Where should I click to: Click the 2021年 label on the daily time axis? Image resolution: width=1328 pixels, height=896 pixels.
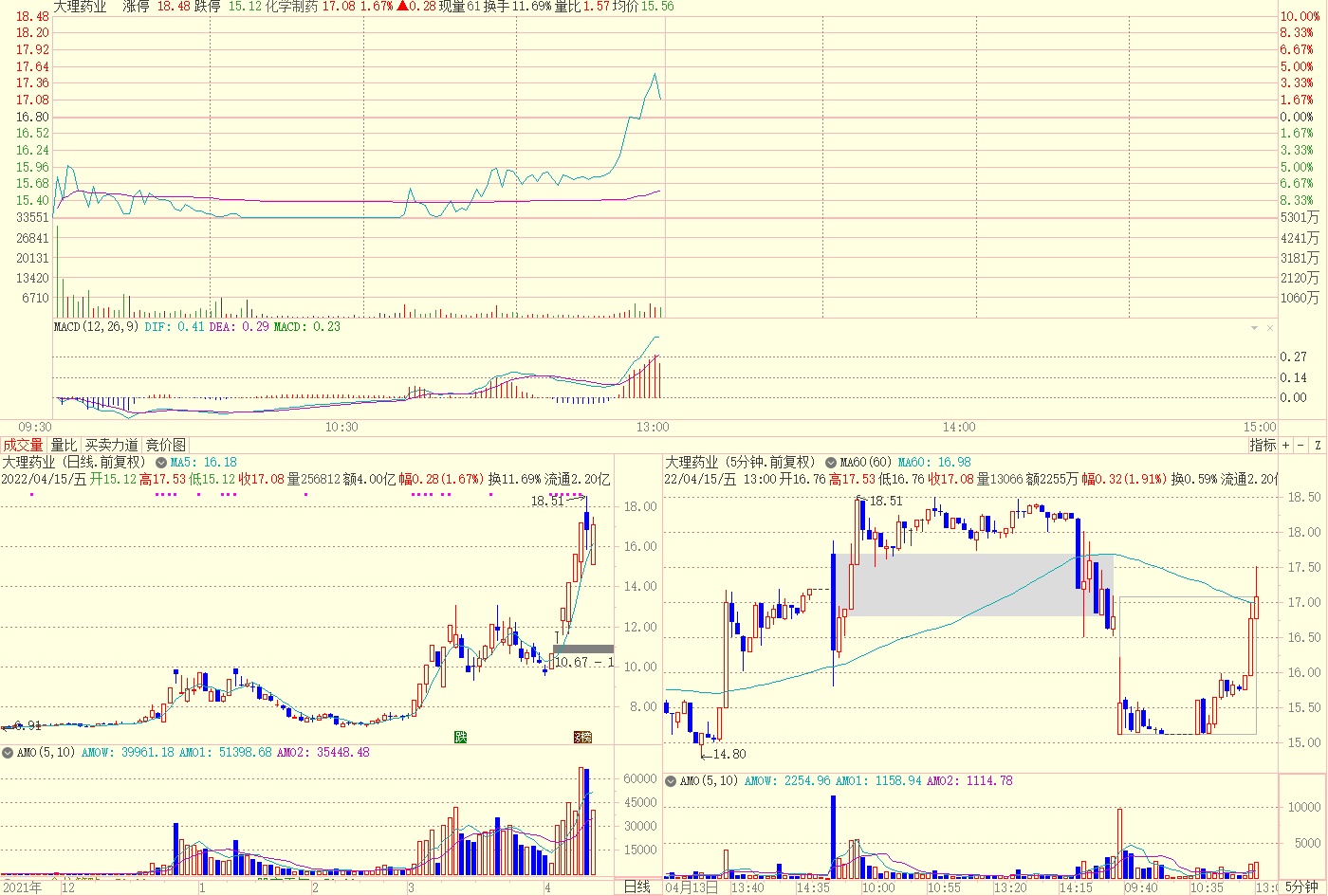point(22,887)
